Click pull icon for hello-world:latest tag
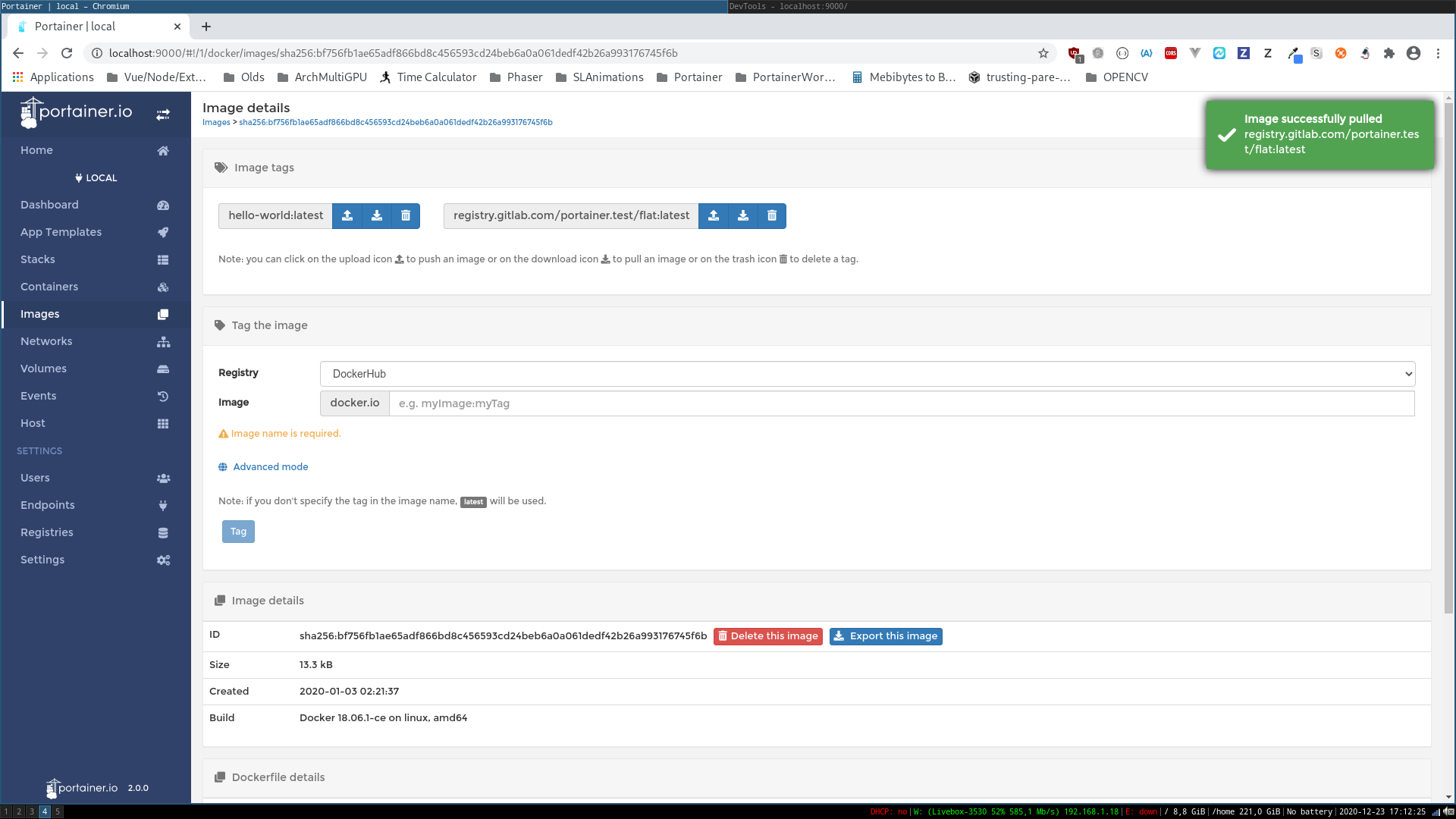Viewport: 1456px width, 819px height. coord(377,216)
